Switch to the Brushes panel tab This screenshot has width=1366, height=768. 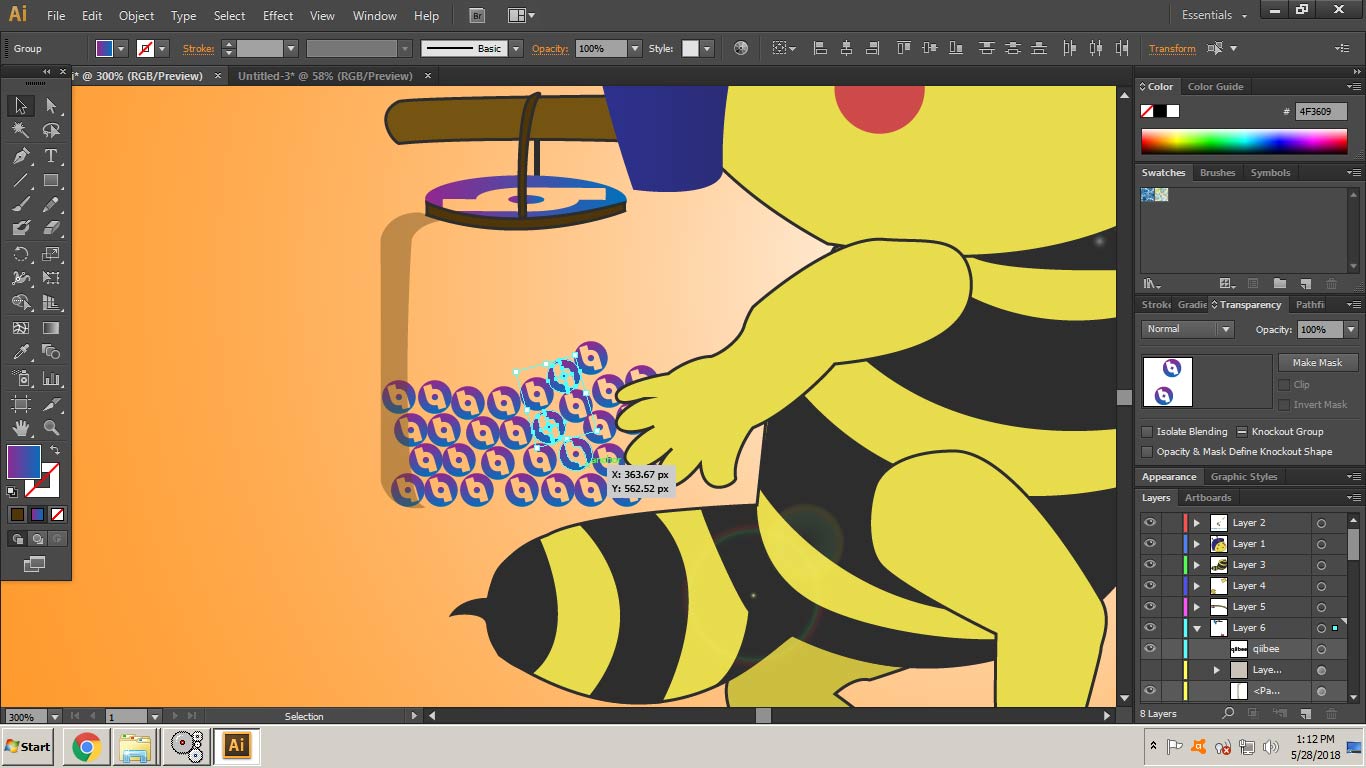click(x=1217, y=173)
